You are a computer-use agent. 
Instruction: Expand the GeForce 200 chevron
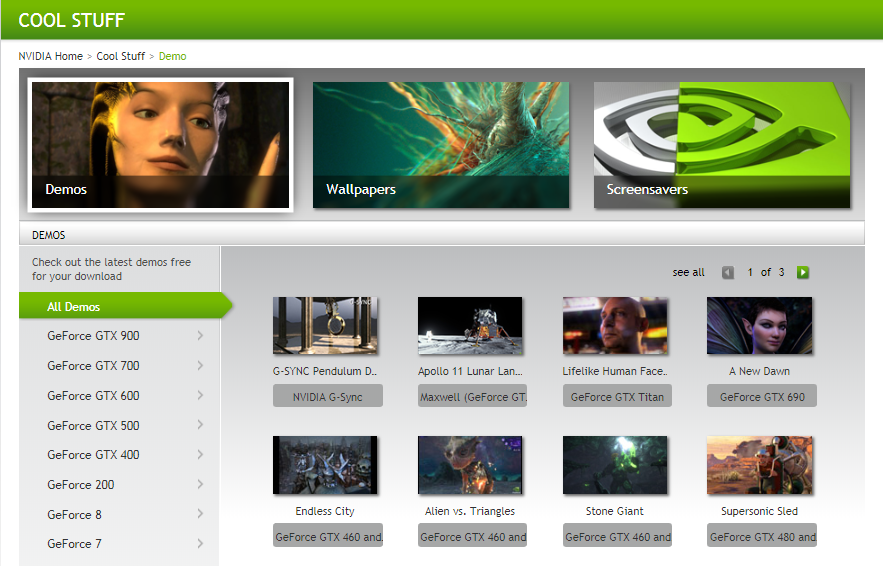pos(200,485)
